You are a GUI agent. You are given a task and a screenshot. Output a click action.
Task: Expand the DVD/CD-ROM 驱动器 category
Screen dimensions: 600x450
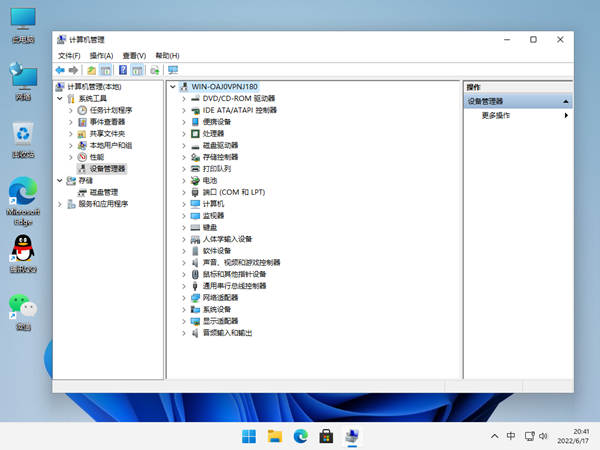coord(183,98)
